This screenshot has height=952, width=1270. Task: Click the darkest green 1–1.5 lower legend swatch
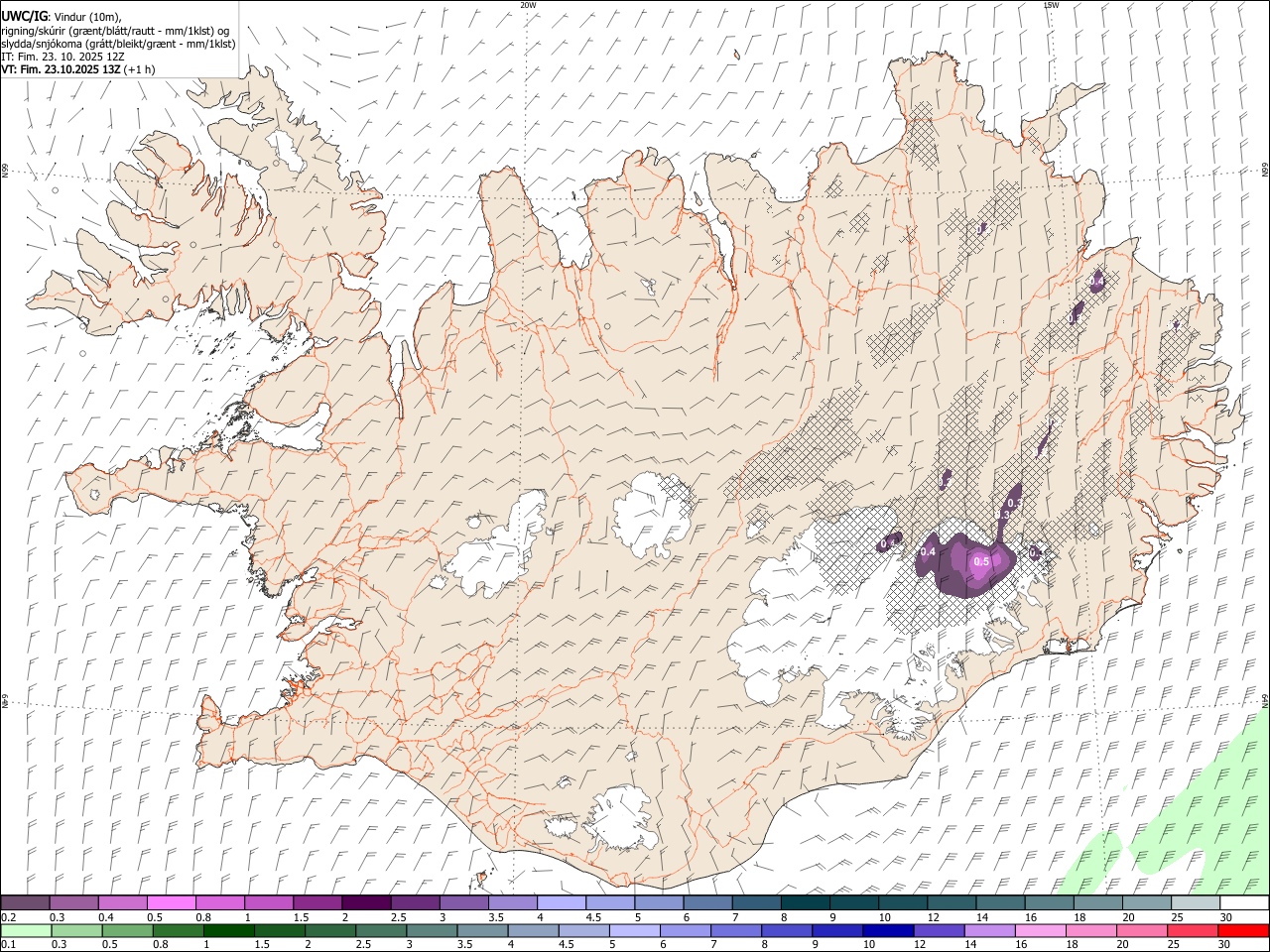(x=229, y=931)
